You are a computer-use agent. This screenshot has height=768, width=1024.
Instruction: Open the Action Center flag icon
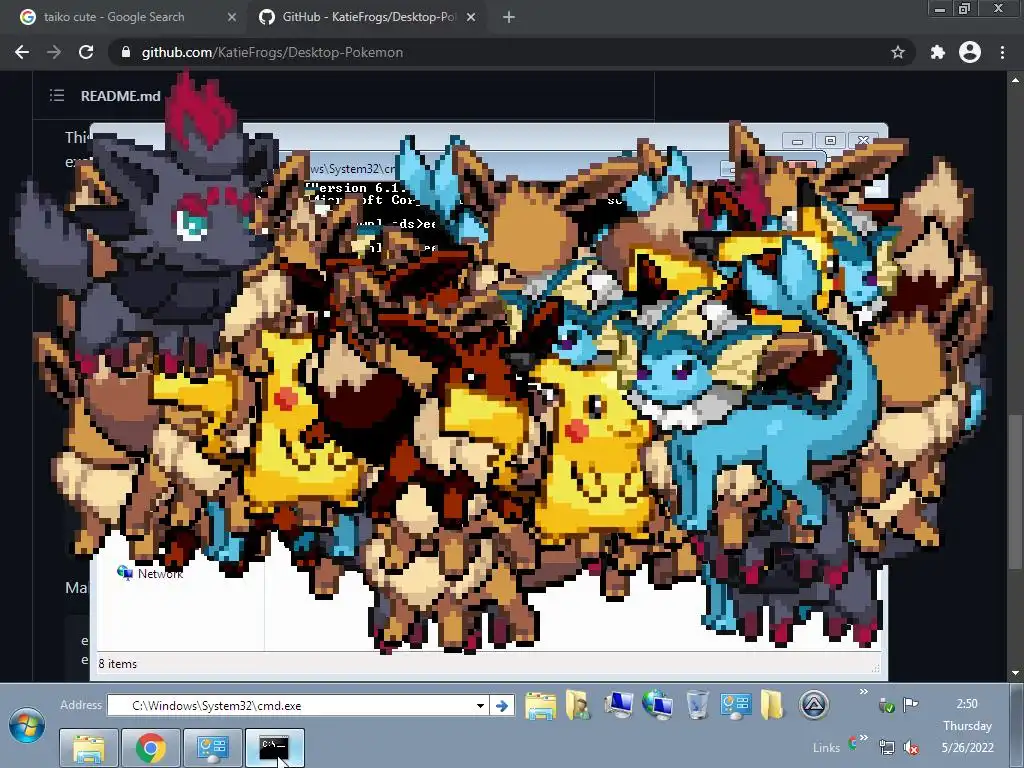pos(910,705)
